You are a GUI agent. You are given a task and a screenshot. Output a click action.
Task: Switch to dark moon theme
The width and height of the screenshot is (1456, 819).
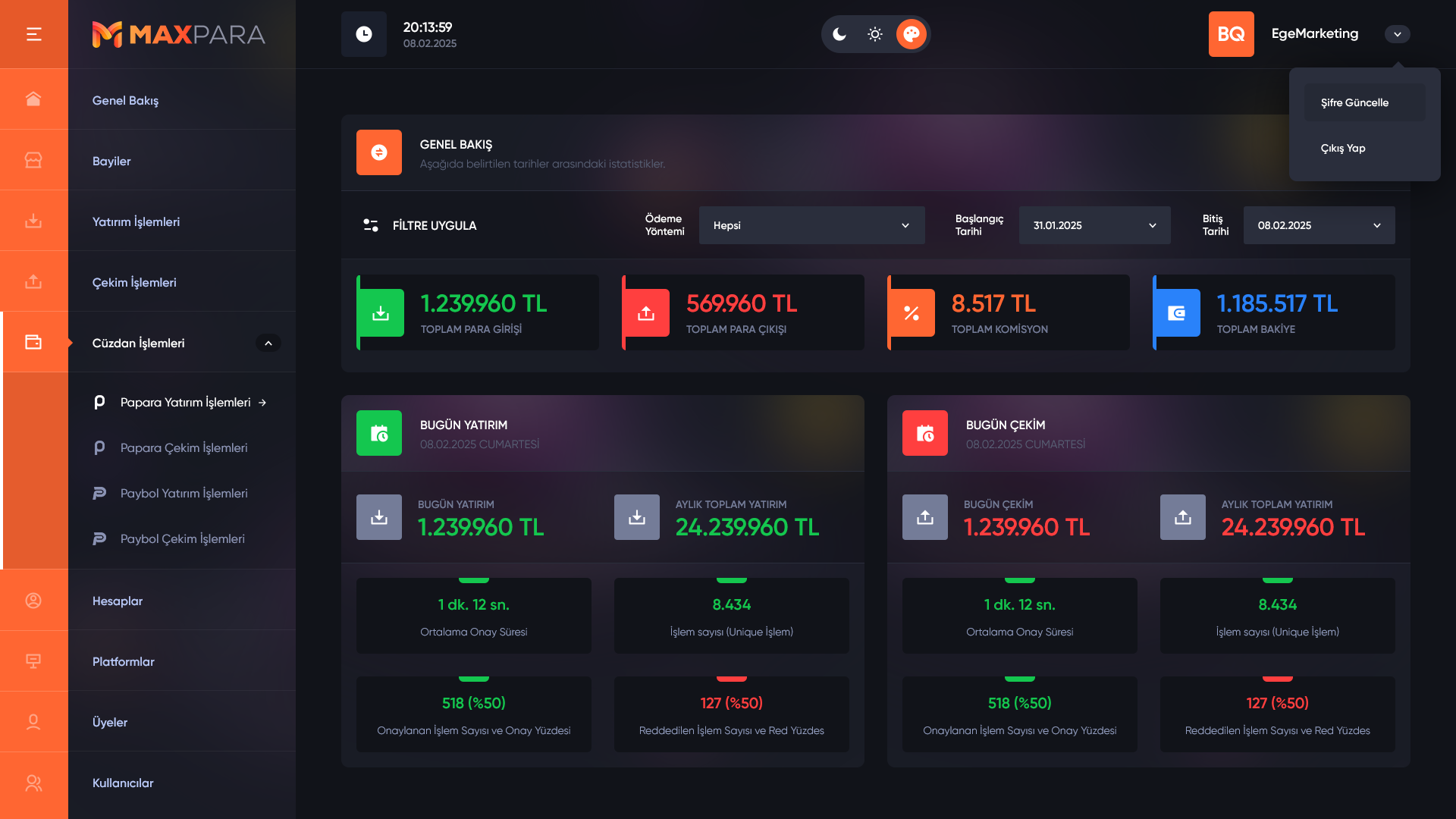coord(839,34)
